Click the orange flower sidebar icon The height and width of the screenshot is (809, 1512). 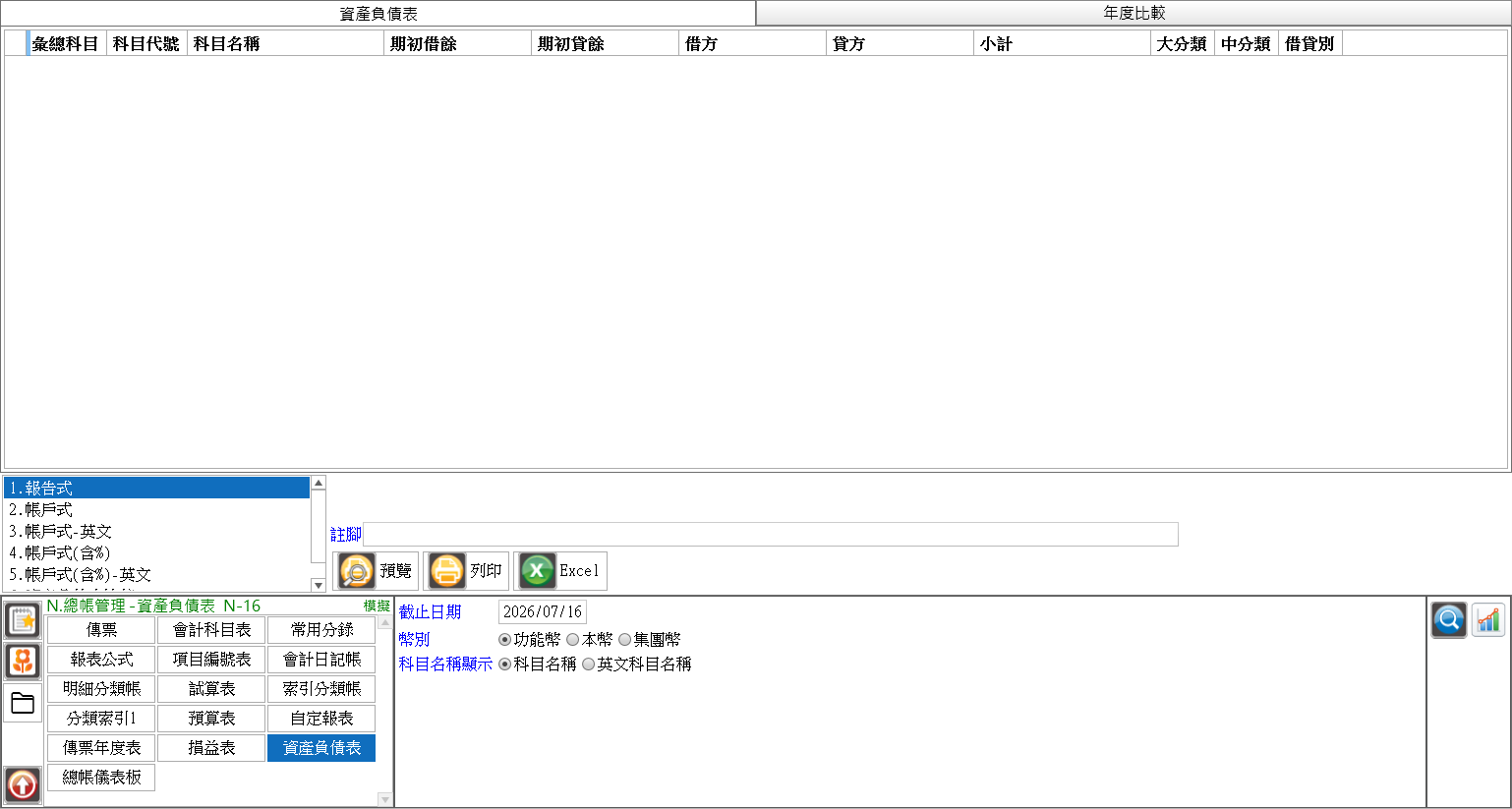[23, 661]
